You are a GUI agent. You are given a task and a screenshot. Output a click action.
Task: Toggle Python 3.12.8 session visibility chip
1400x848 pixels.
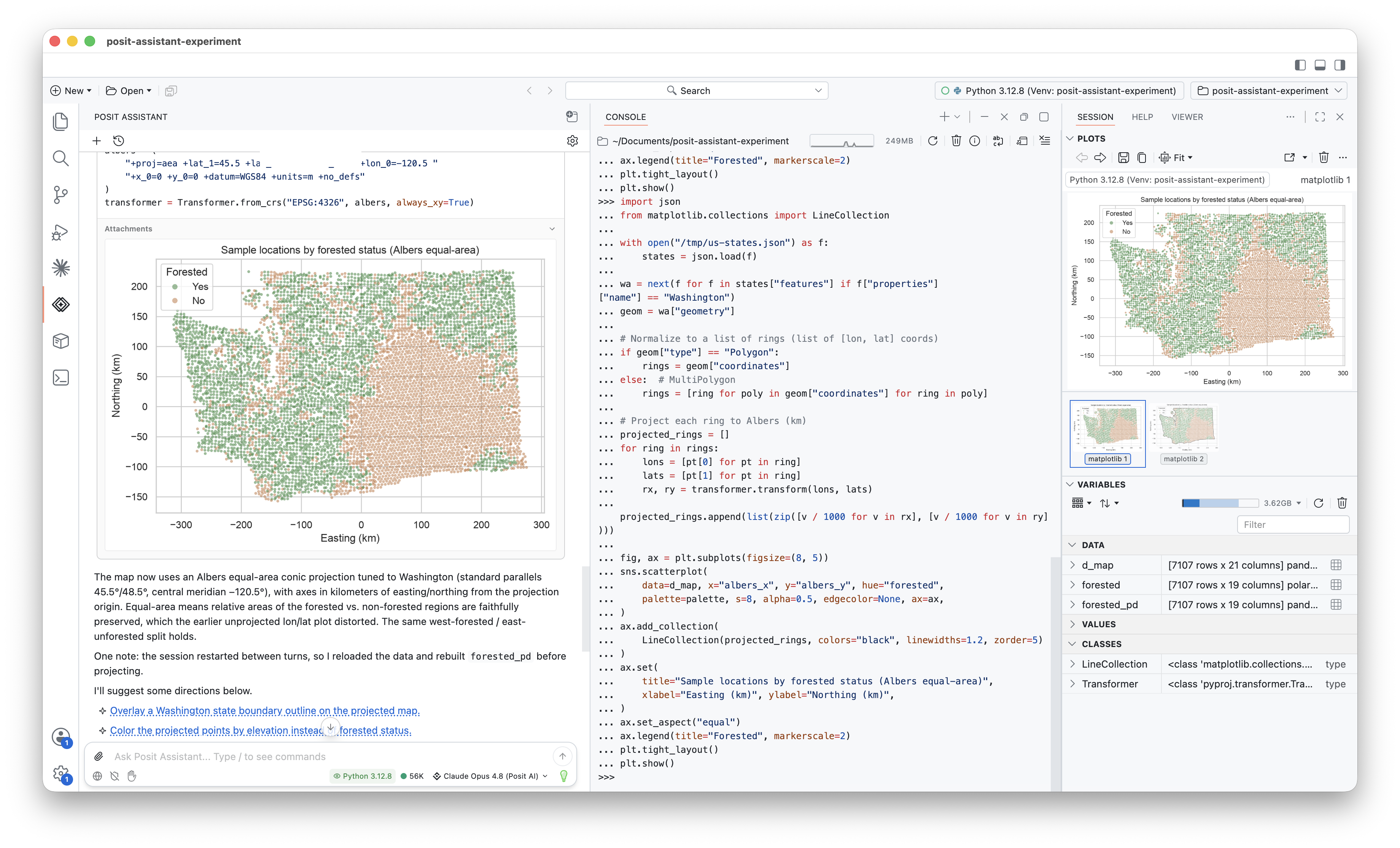[x=363, y=776]
